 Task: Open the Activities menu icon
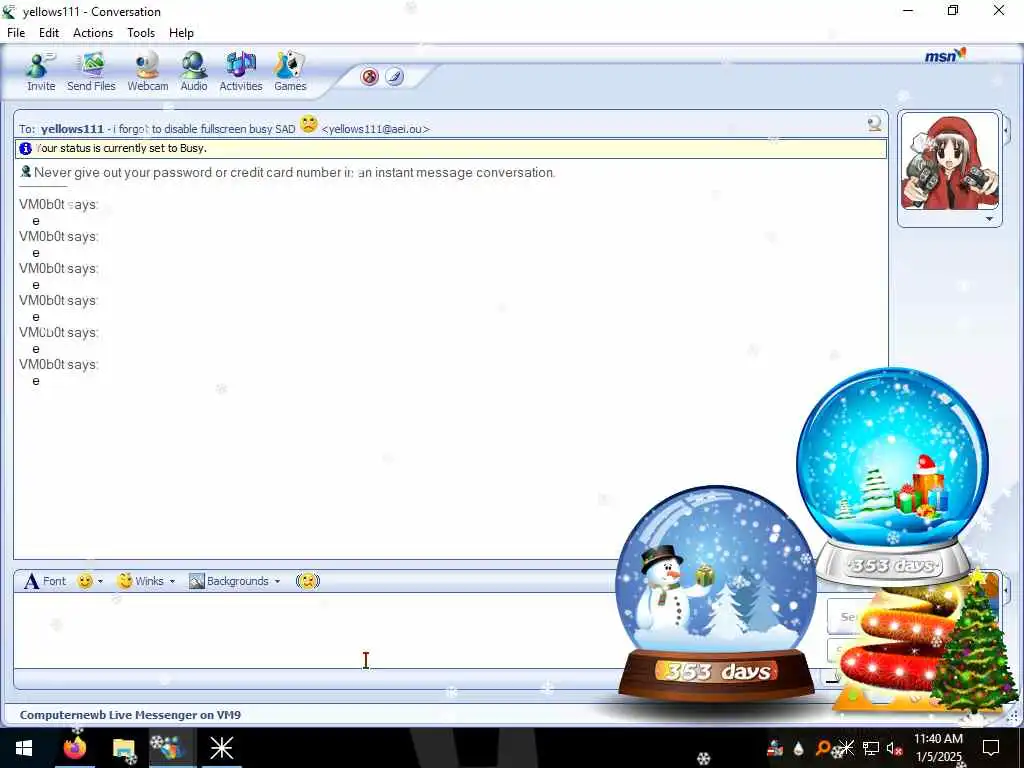point(241,71)
